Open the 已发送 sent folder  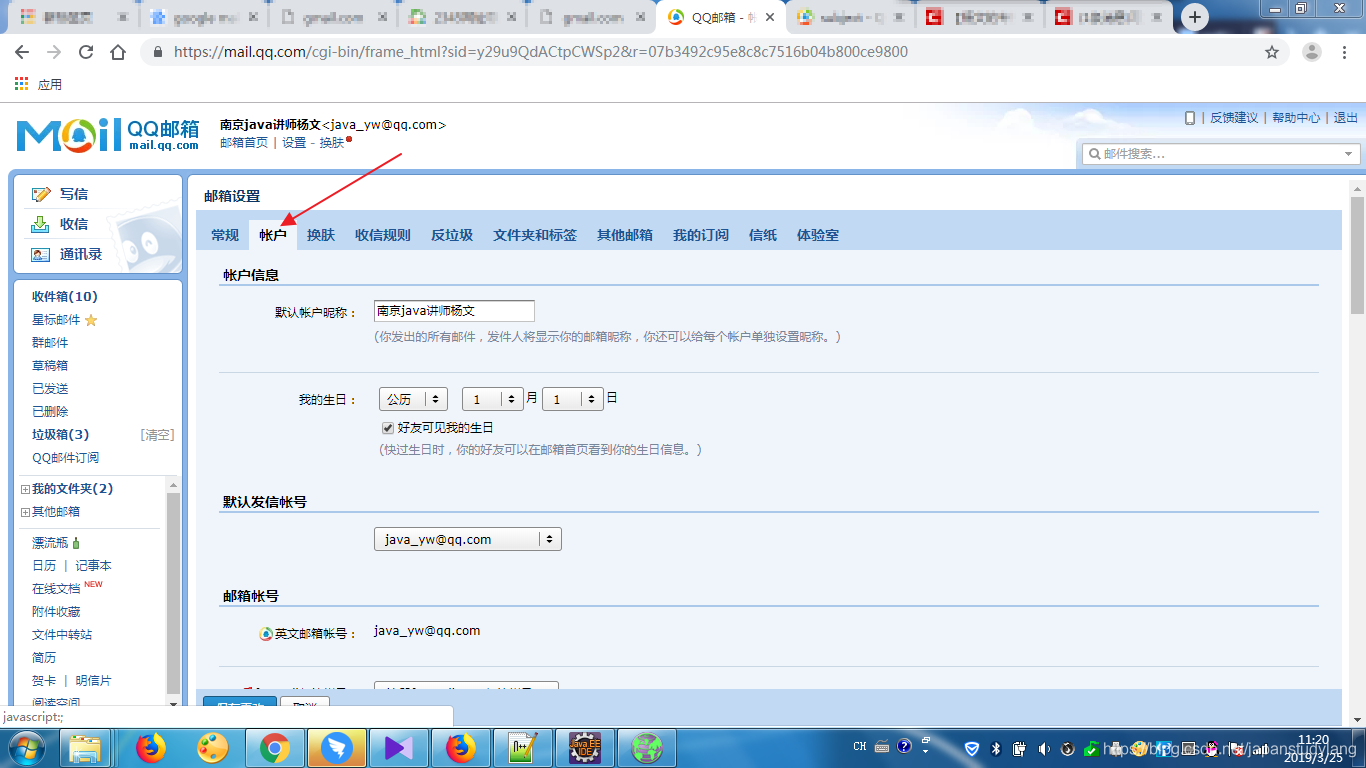(50, 389)
